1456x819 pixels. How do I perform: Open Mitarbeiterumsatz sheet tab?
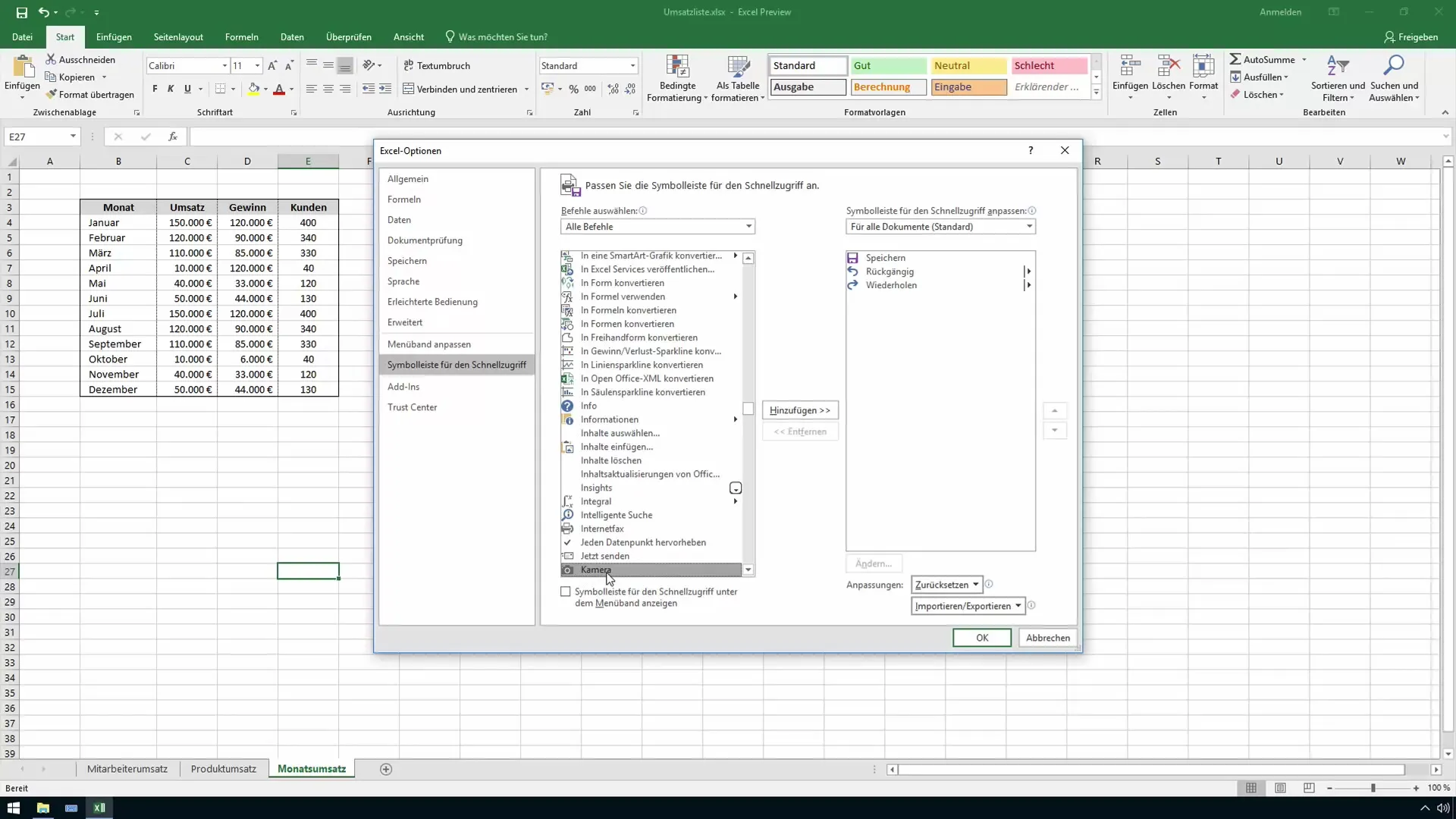coord(127,769)
